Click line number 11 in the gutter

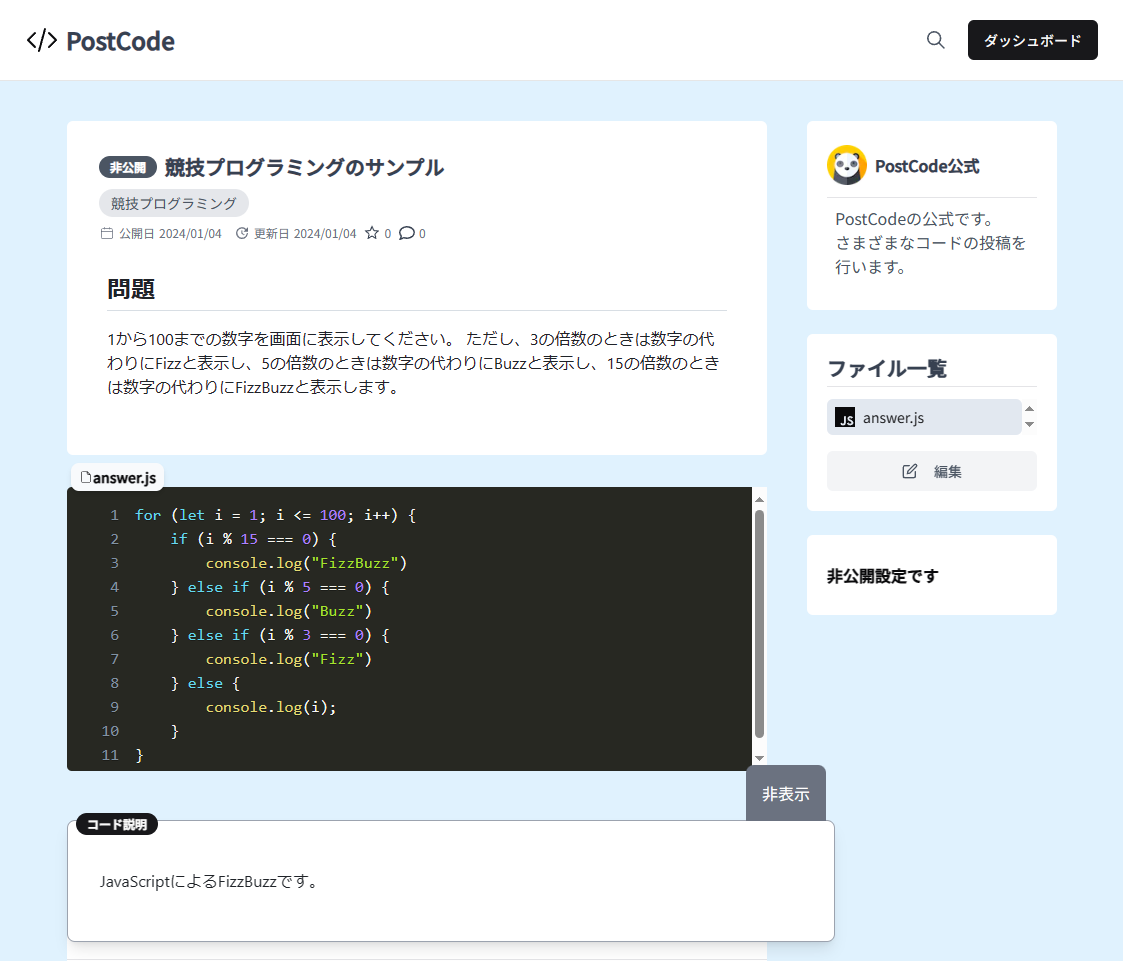pyautogui.click(x=110, y=755)
